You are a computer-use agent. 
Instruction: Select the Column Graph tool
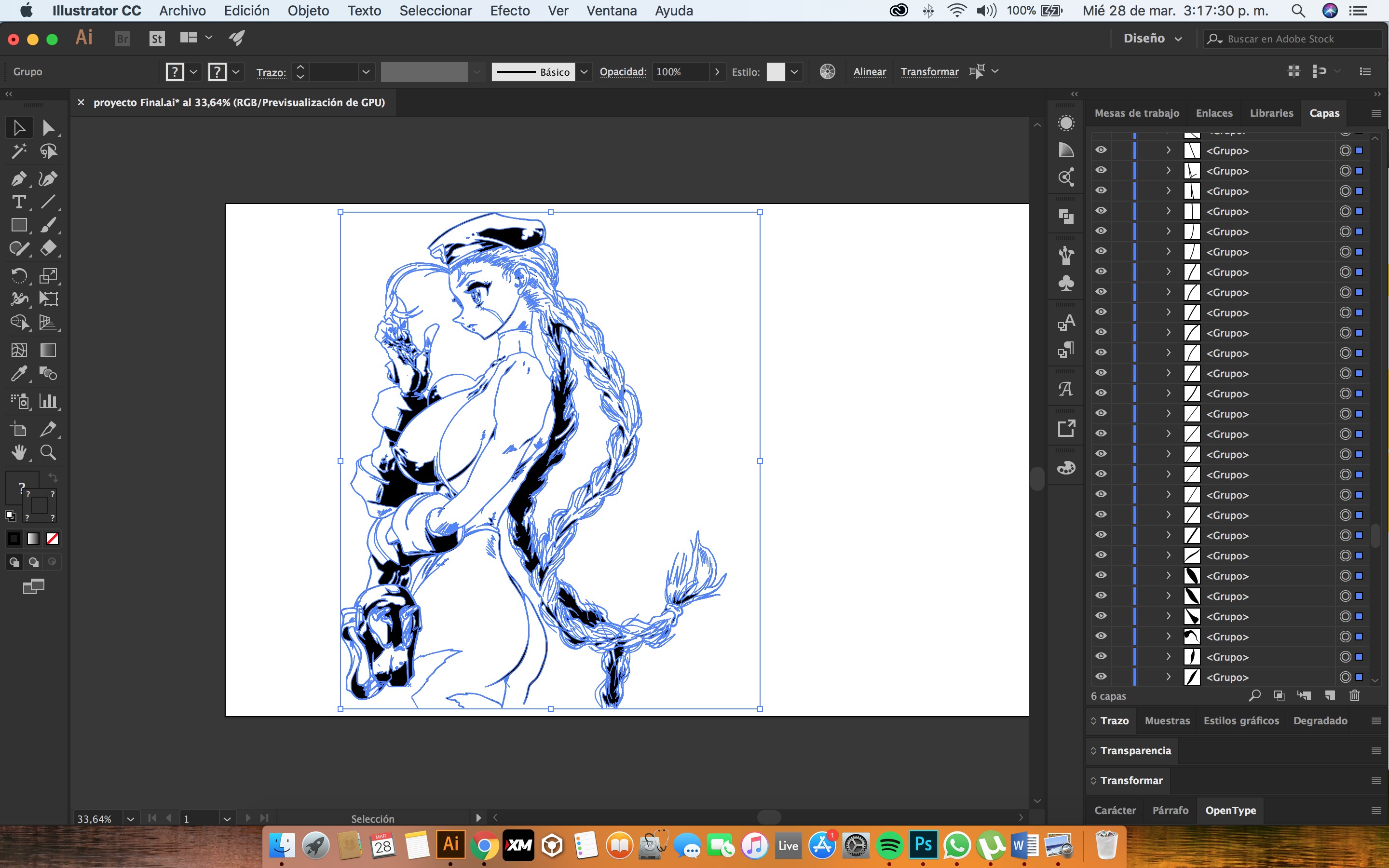[49, 401]
